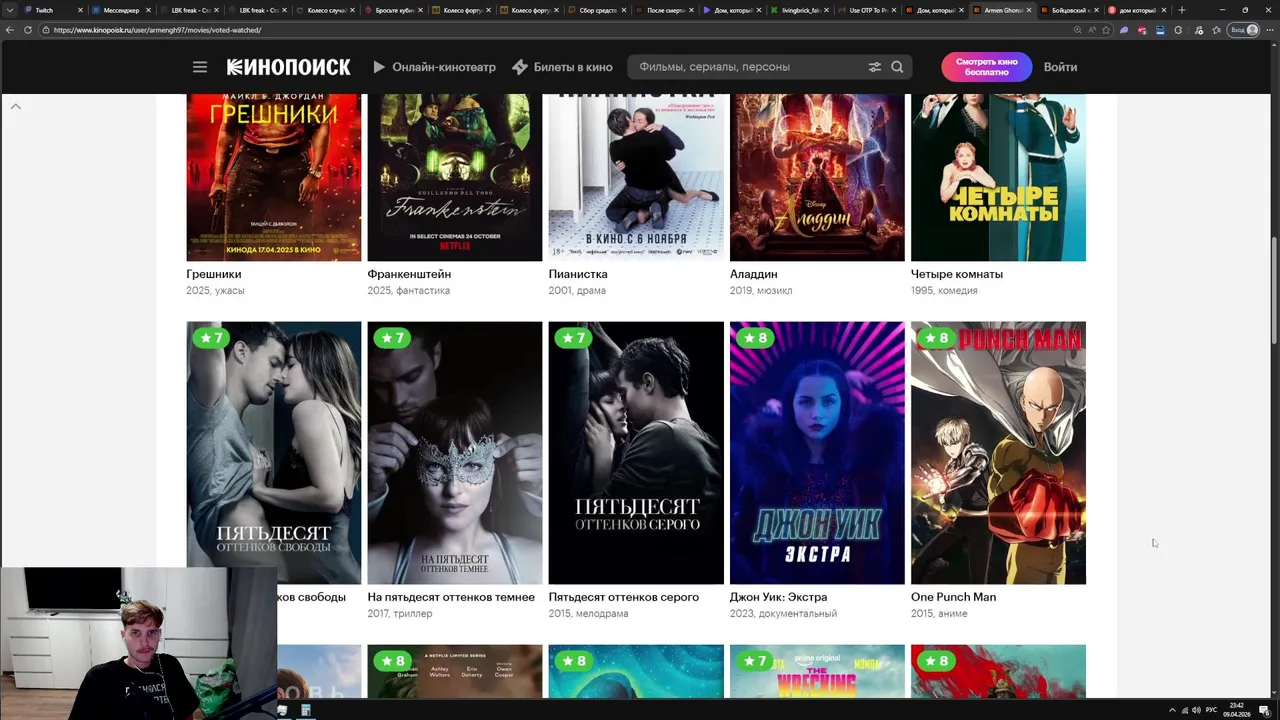Click На пятьдесят оттенков темнее poster
Screen dimensions: 1280x720
click(454, 452)
